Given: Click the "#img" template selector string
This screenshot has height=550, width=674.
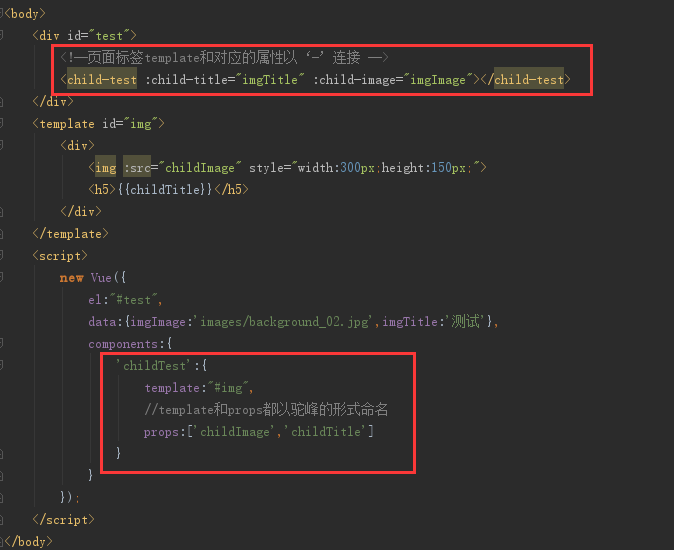Looking at the screenshot, I should pyautogui.click(x=228, y=388).
